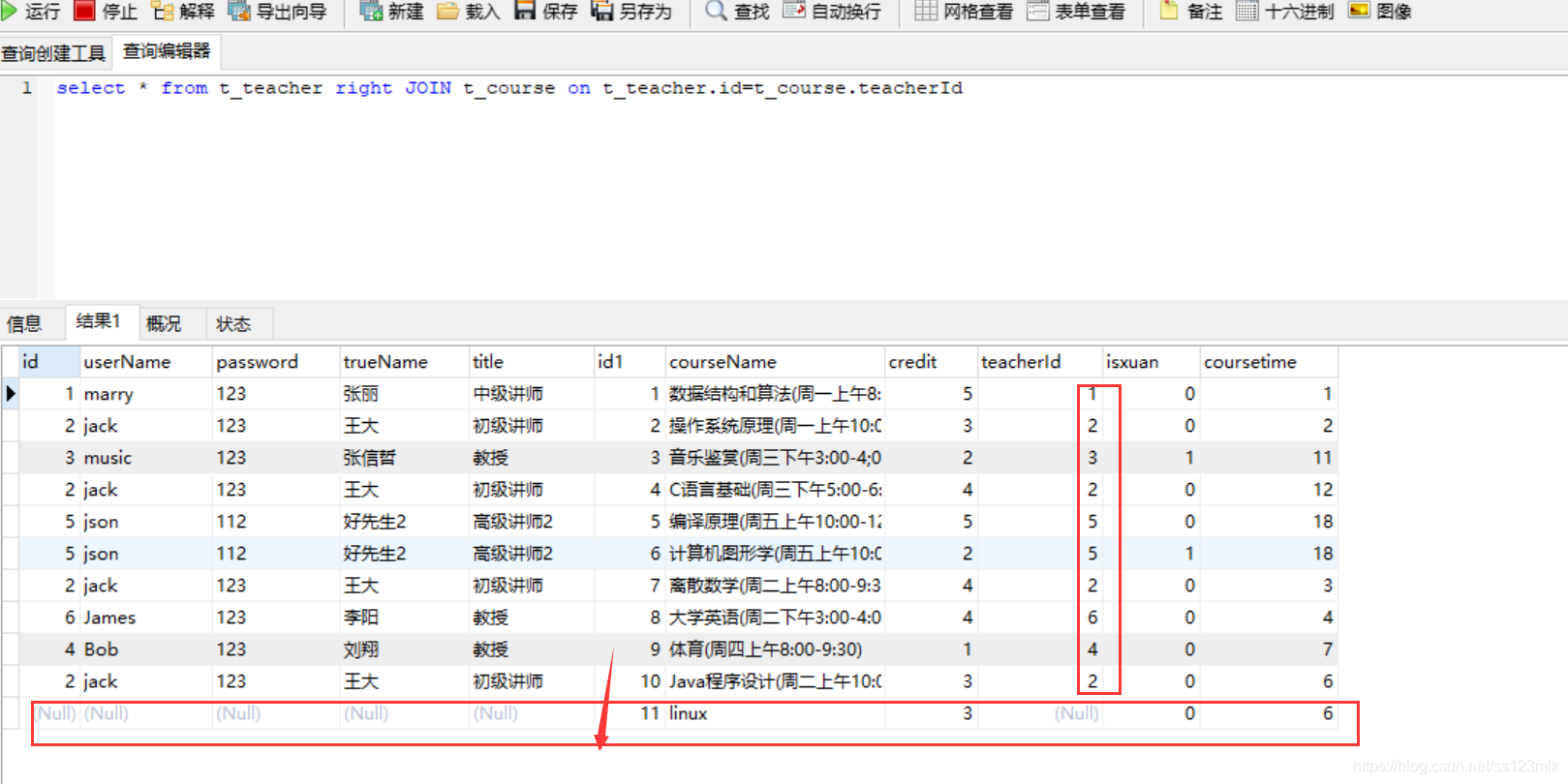Click the coursetime column header
This screenshot has height=784, width=1568.
pos(1269,362)
